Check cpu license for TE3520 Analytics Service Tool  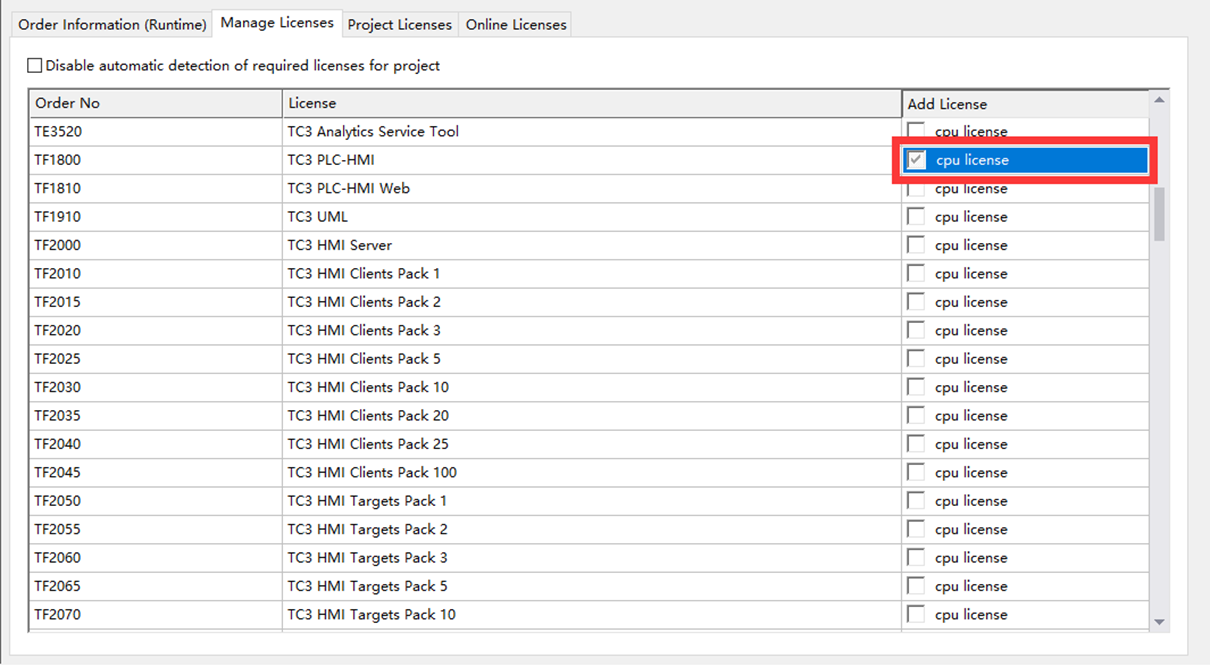pos(916,131)
